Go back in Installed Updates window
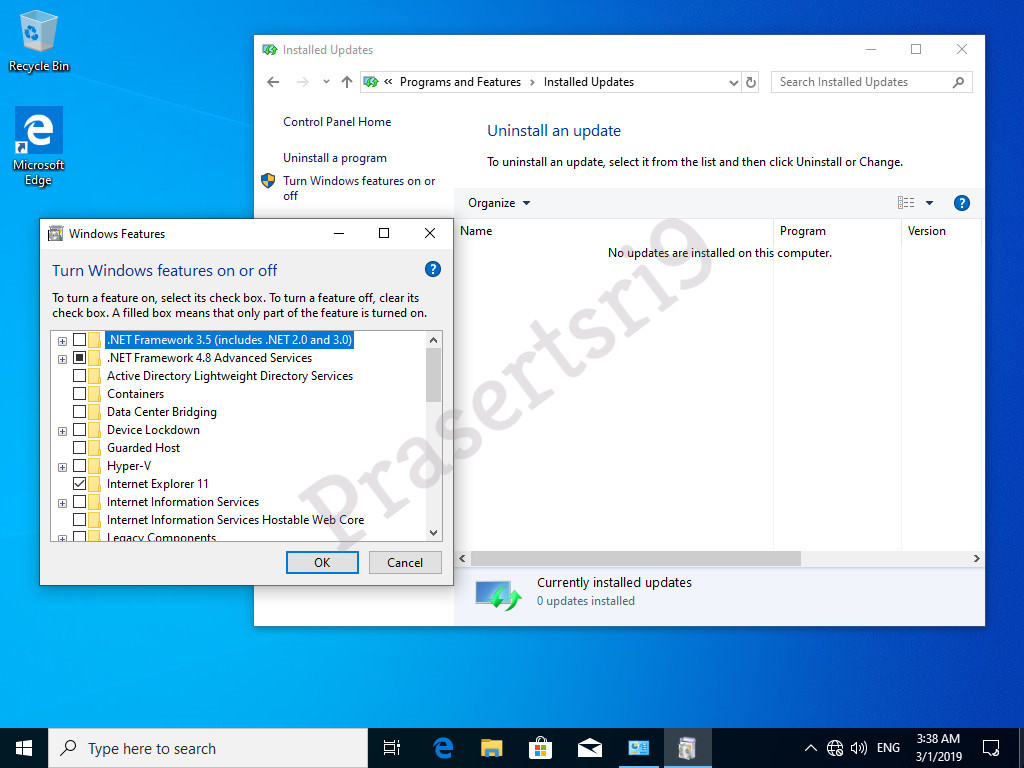 point(274,82)
